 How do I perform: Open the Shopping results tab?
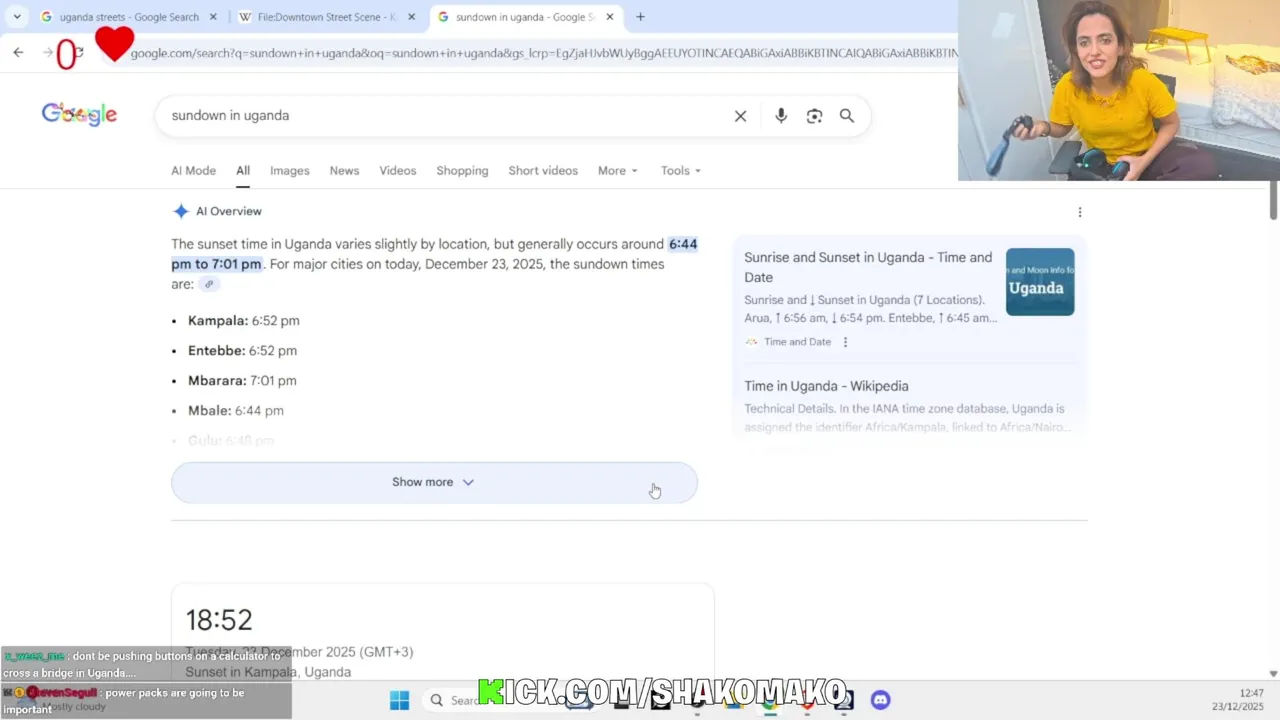(x=462, y=171)
